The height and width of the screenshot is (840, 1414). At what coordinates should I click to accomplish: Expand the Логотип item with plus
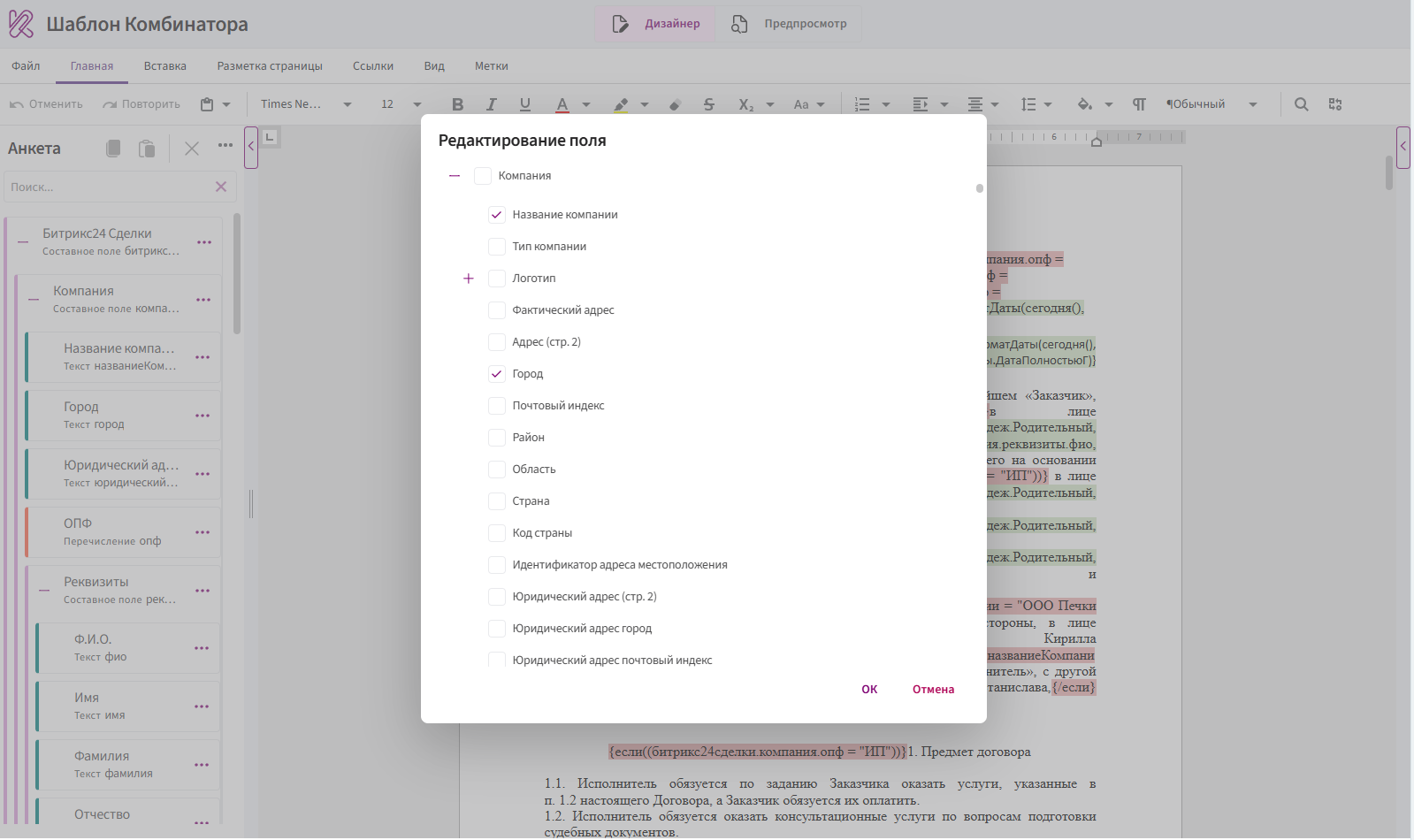click(x=469, y=279)
